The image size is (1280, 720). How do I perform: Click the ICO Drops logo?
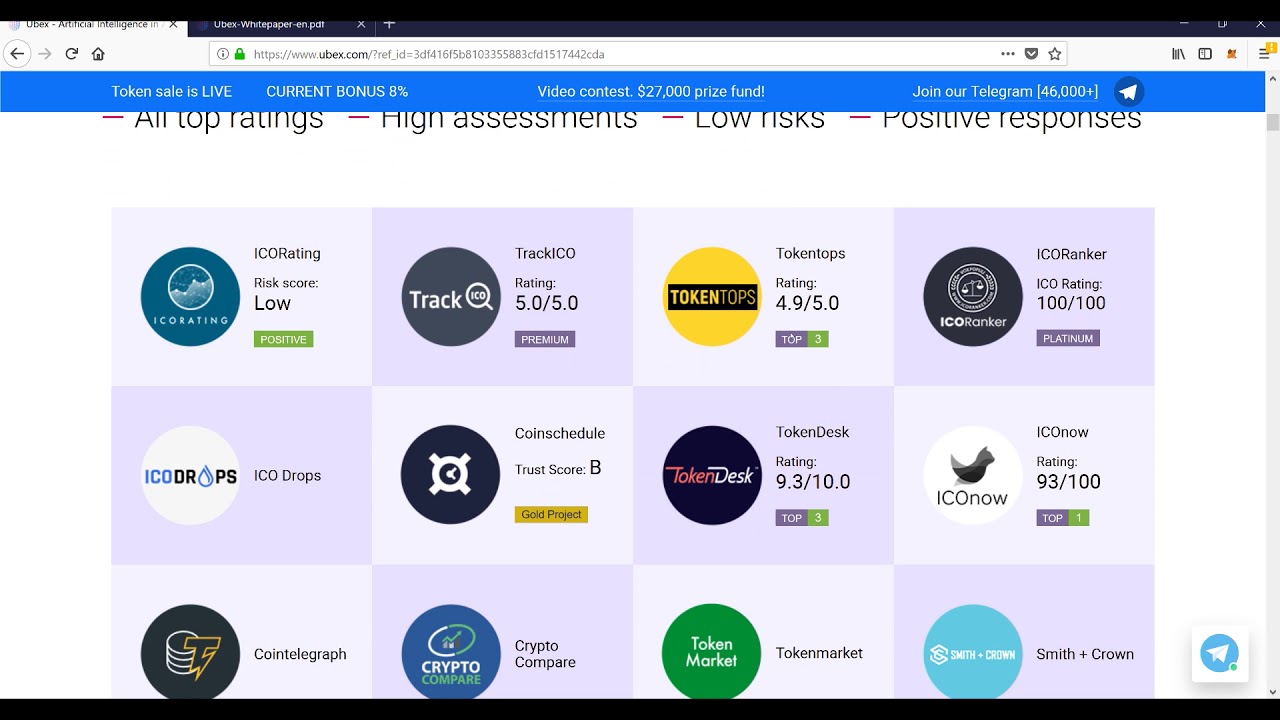(190, 476)
